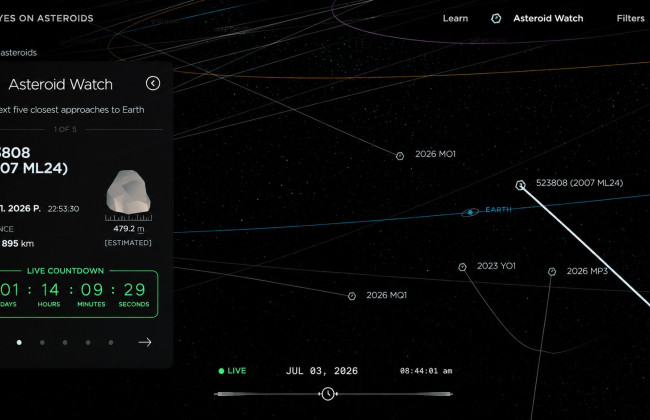650x420 pixels.
Task: Open Asteroid Watch from top navigation
Action: tap(548, 18)
